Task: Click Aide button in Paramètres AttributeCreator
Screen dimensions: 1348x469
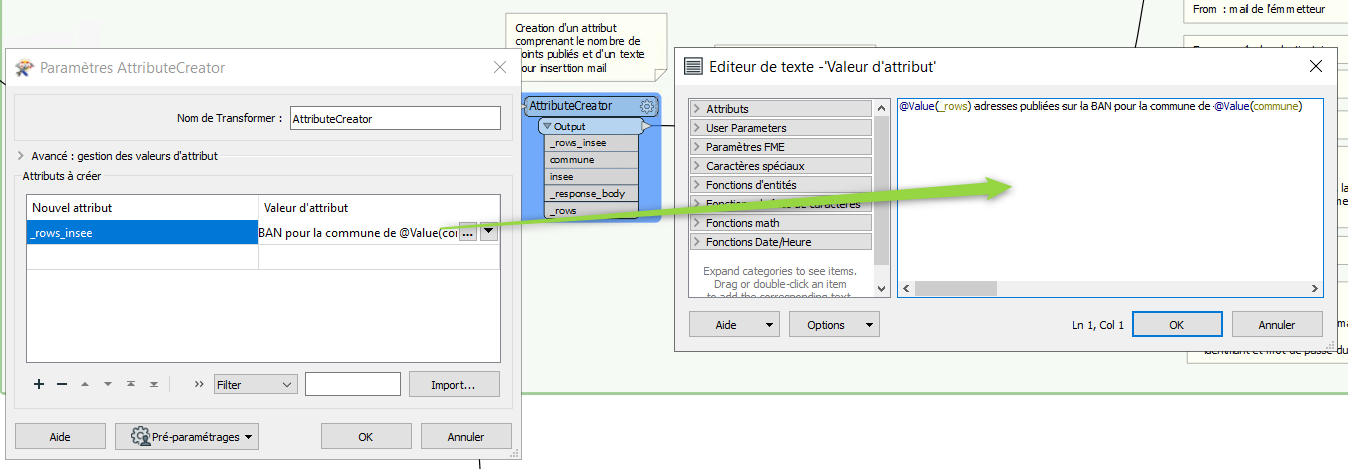Action: point(60,437)
